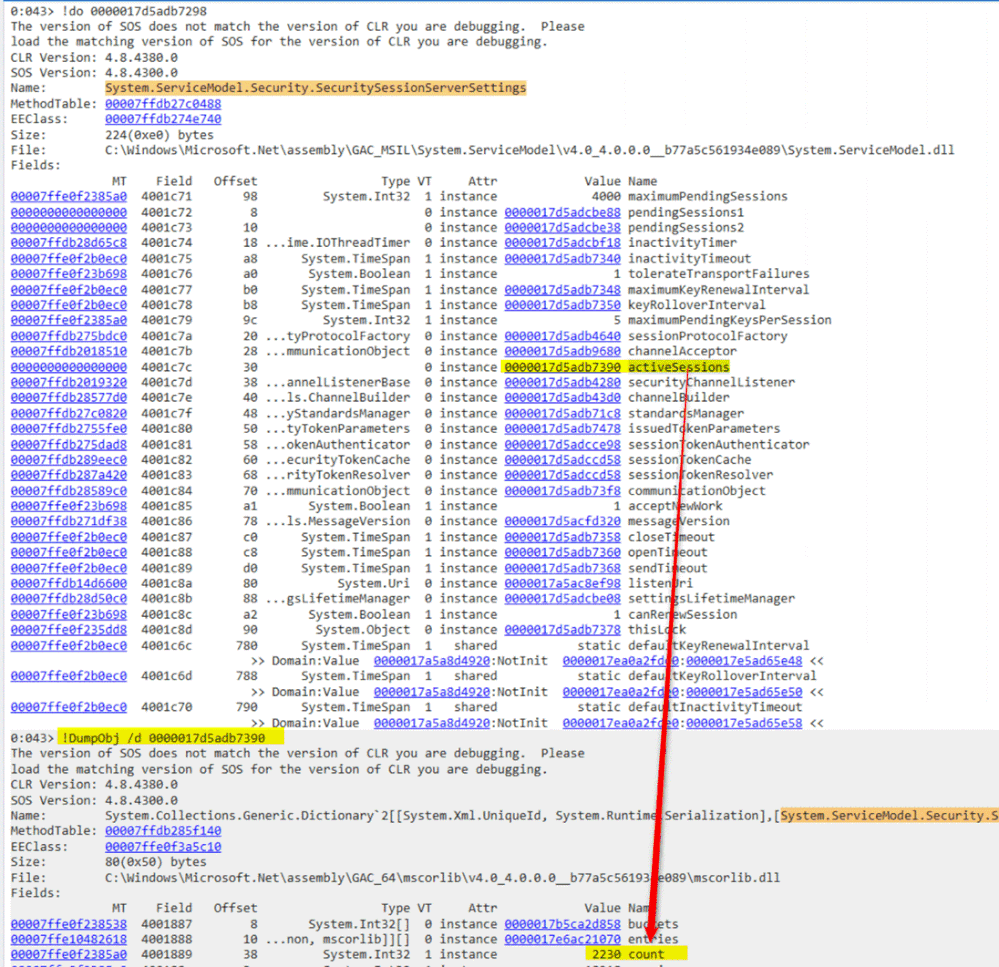Click highlighted SecuritySessionServerSettings class name

(315, 88)
